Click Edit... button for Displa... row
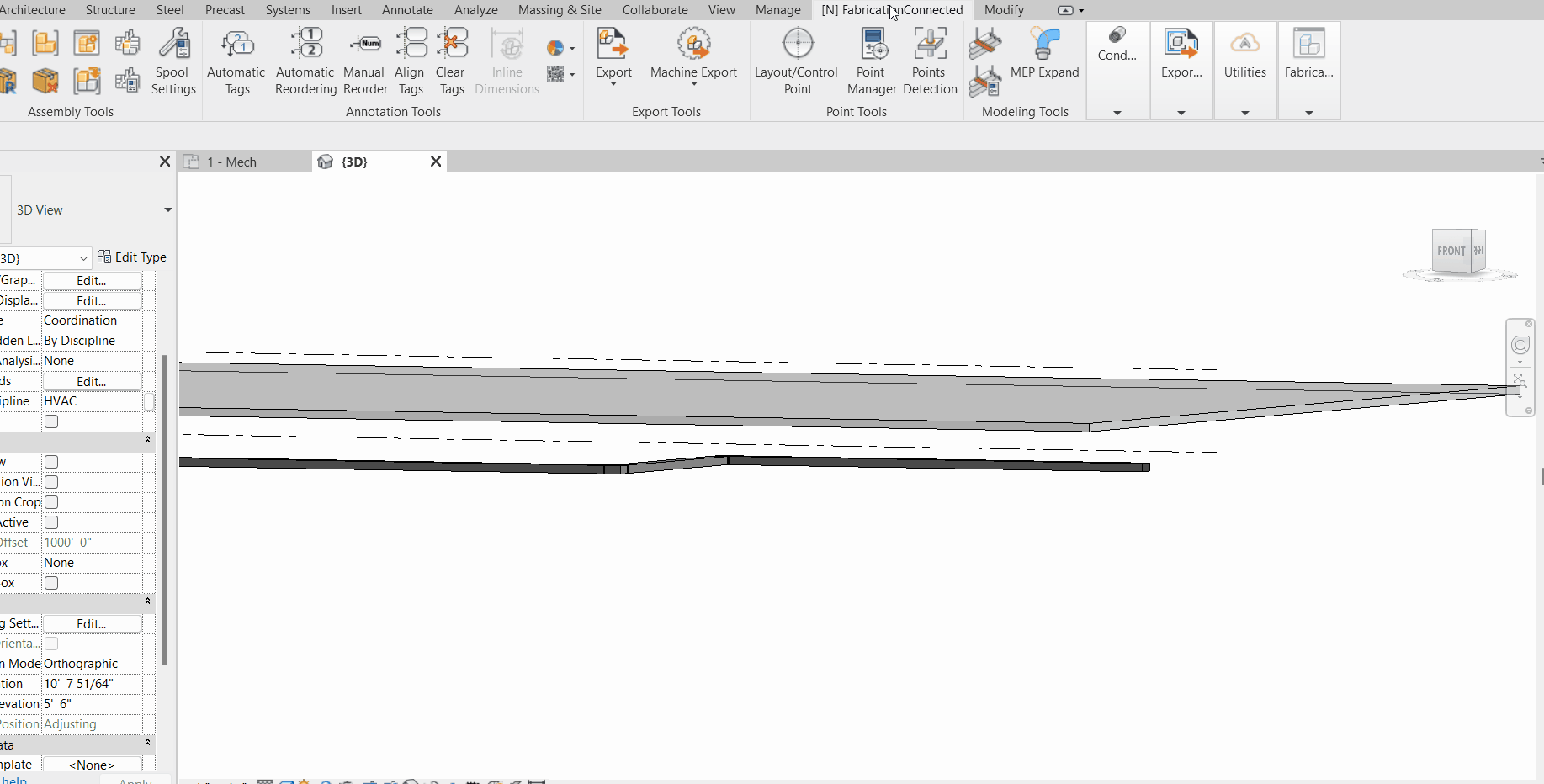Image resolution: width=1544 pixels, height=784 pixels. (92, 301)
